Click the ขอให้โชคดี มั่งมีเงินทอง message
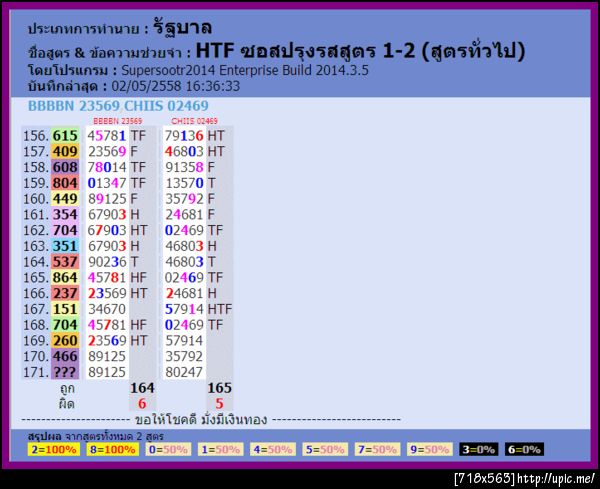The height and width of the screenshot is (489, 600). (201, 420)
